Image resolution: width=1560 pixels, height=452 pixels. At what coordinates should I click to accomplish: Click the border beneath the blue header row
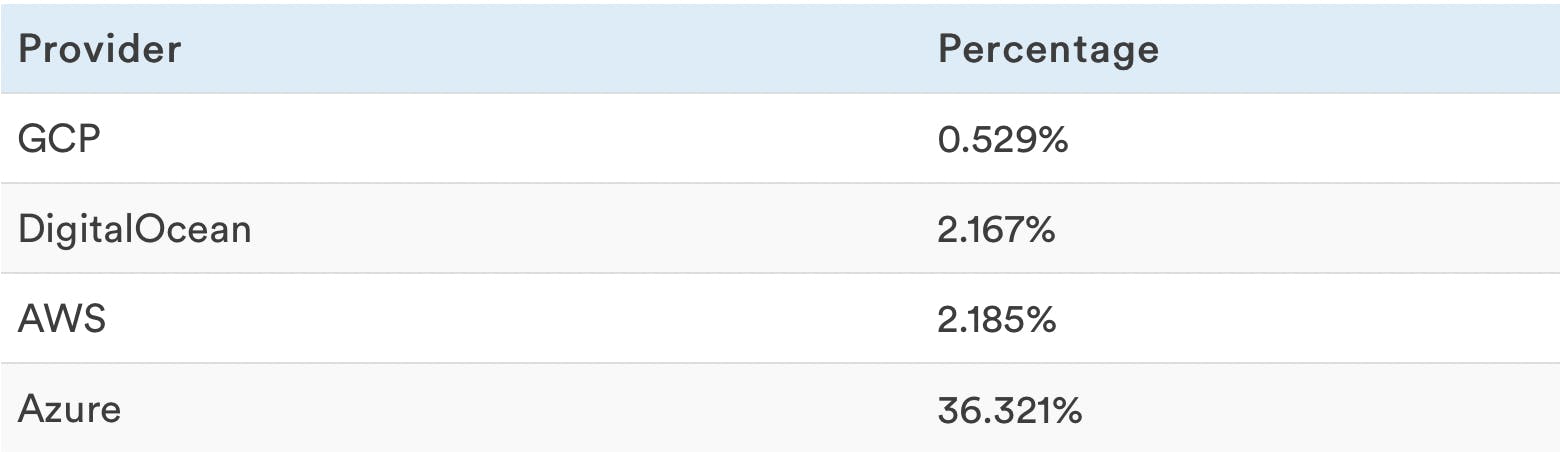[780, 93]
